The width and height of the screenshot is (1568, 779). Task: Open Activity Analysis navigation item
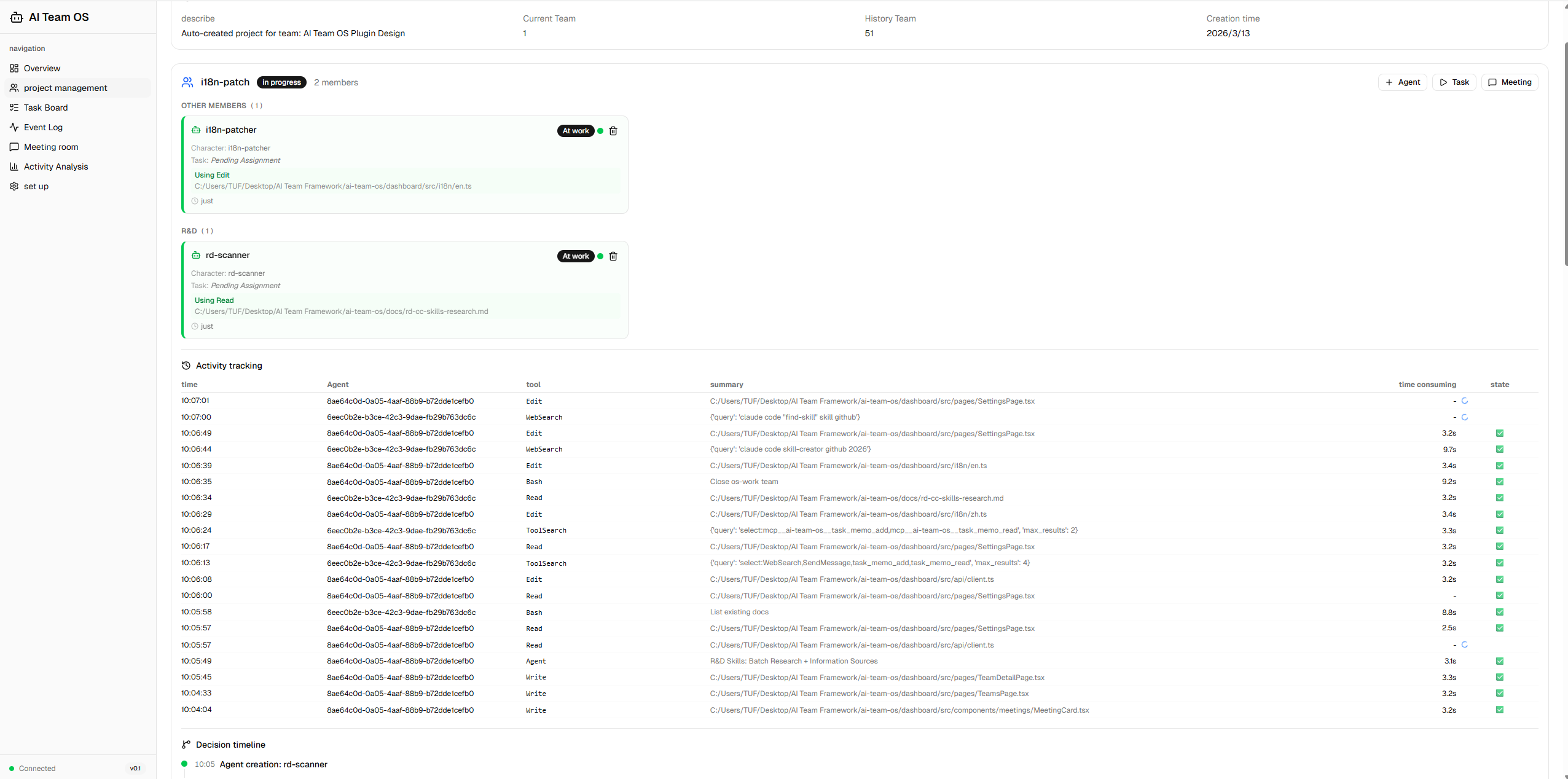click(x=55, y=166)
